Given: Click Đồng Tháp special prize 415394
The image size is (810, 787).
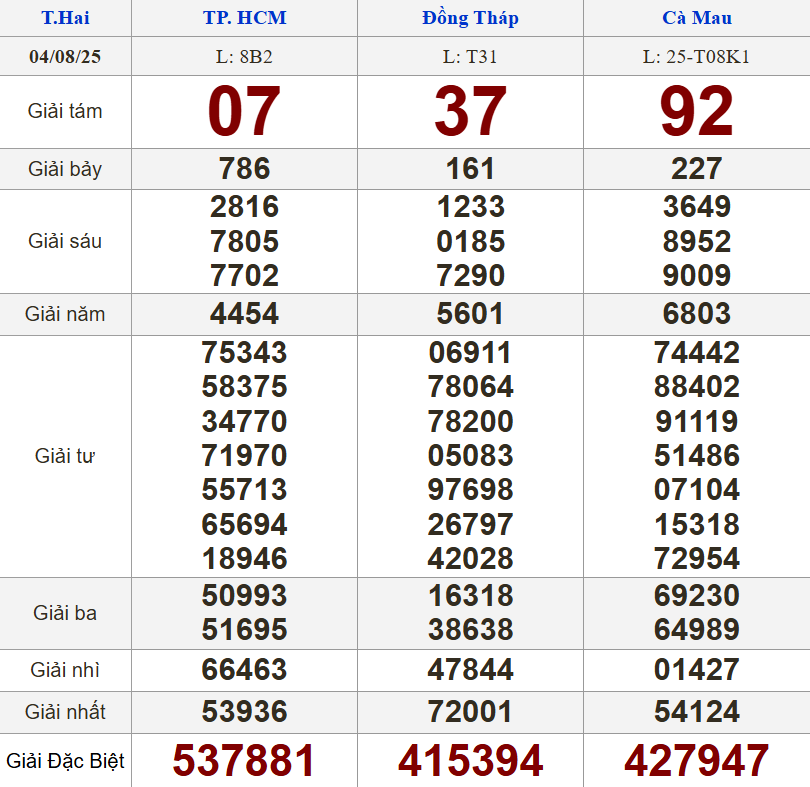Looking at the screenshot, I should click(470, 761).
